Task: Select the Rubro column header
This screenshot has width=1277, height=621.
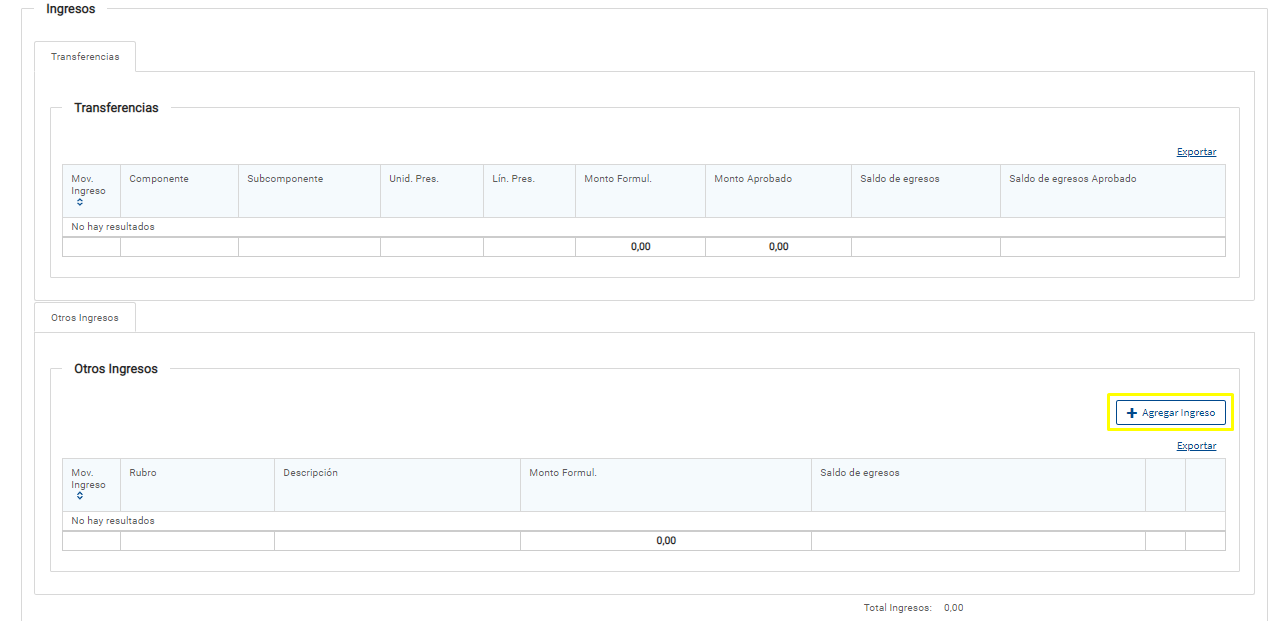Action: (143, 473)
